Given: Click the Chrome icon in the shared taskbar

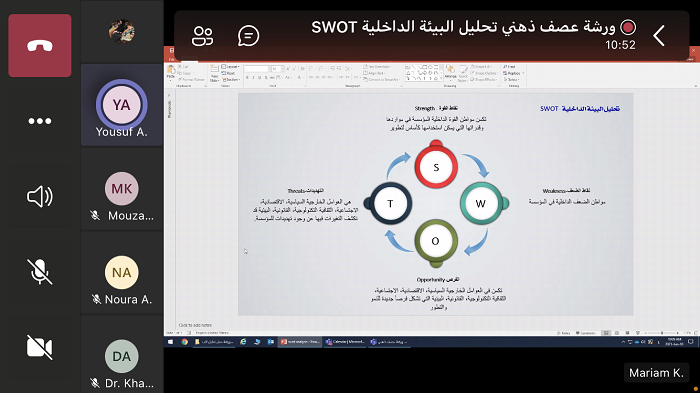Looking at the screenshot, I should [x=184, y=342].
